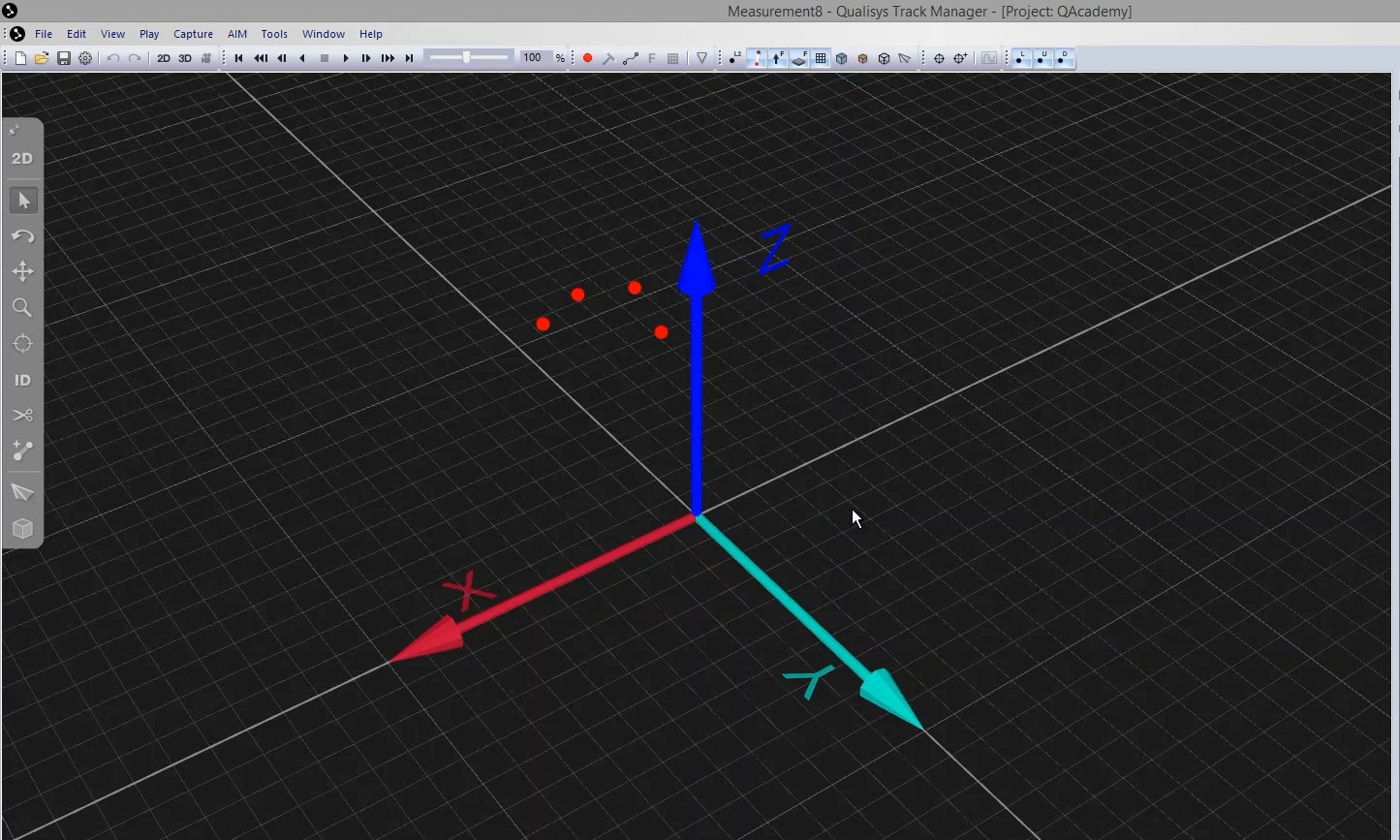Open the View menu
The width and height of the screenshot is (1400, 840).
tap(112, 34)
